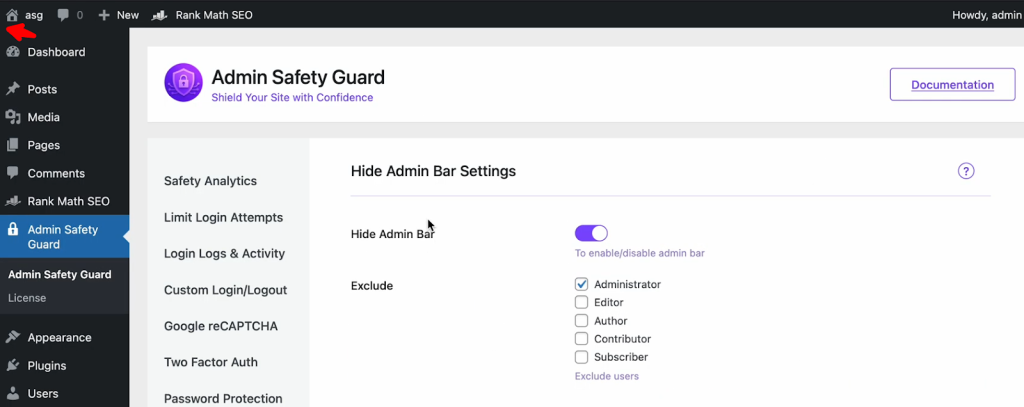Screen dimensions: 1024x407
Task: Click the Rank Math SEO toolbar icon
Action: pos(160,16)
